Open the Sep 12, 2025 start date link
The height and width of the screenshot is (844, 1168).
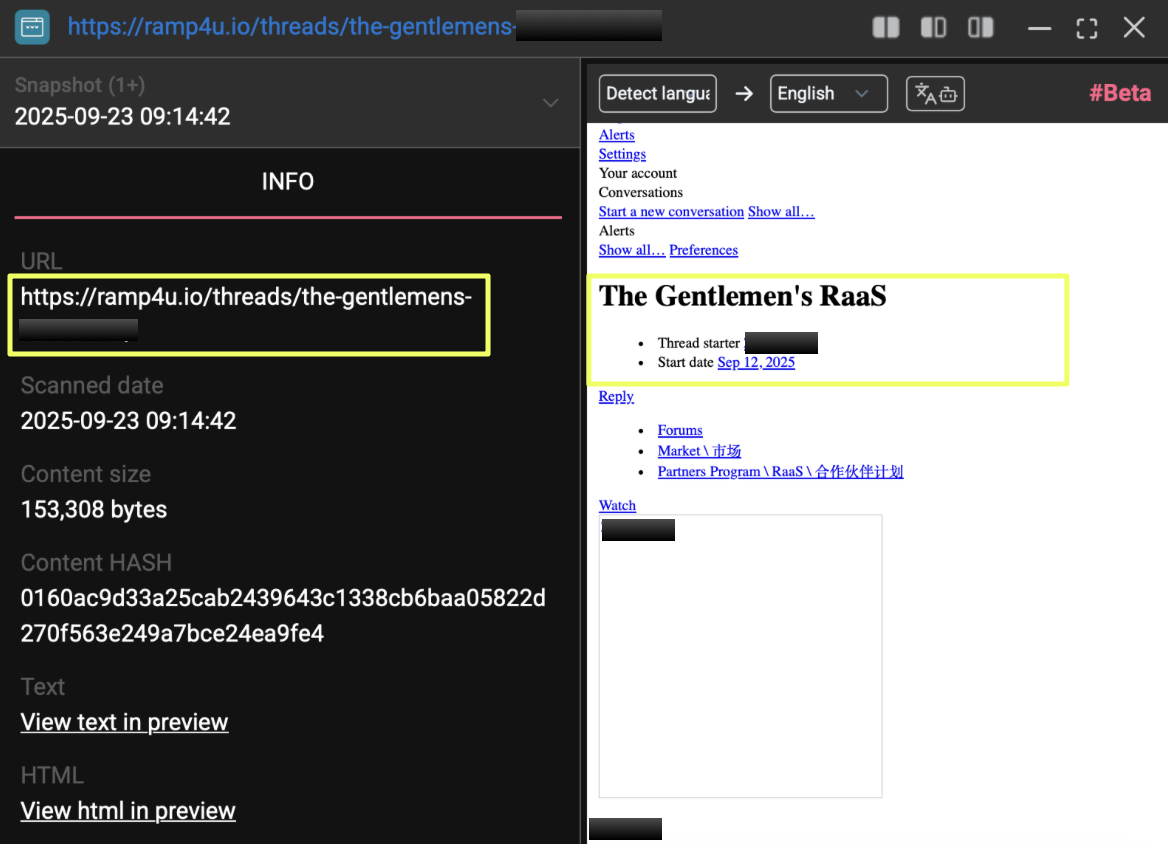756,362
